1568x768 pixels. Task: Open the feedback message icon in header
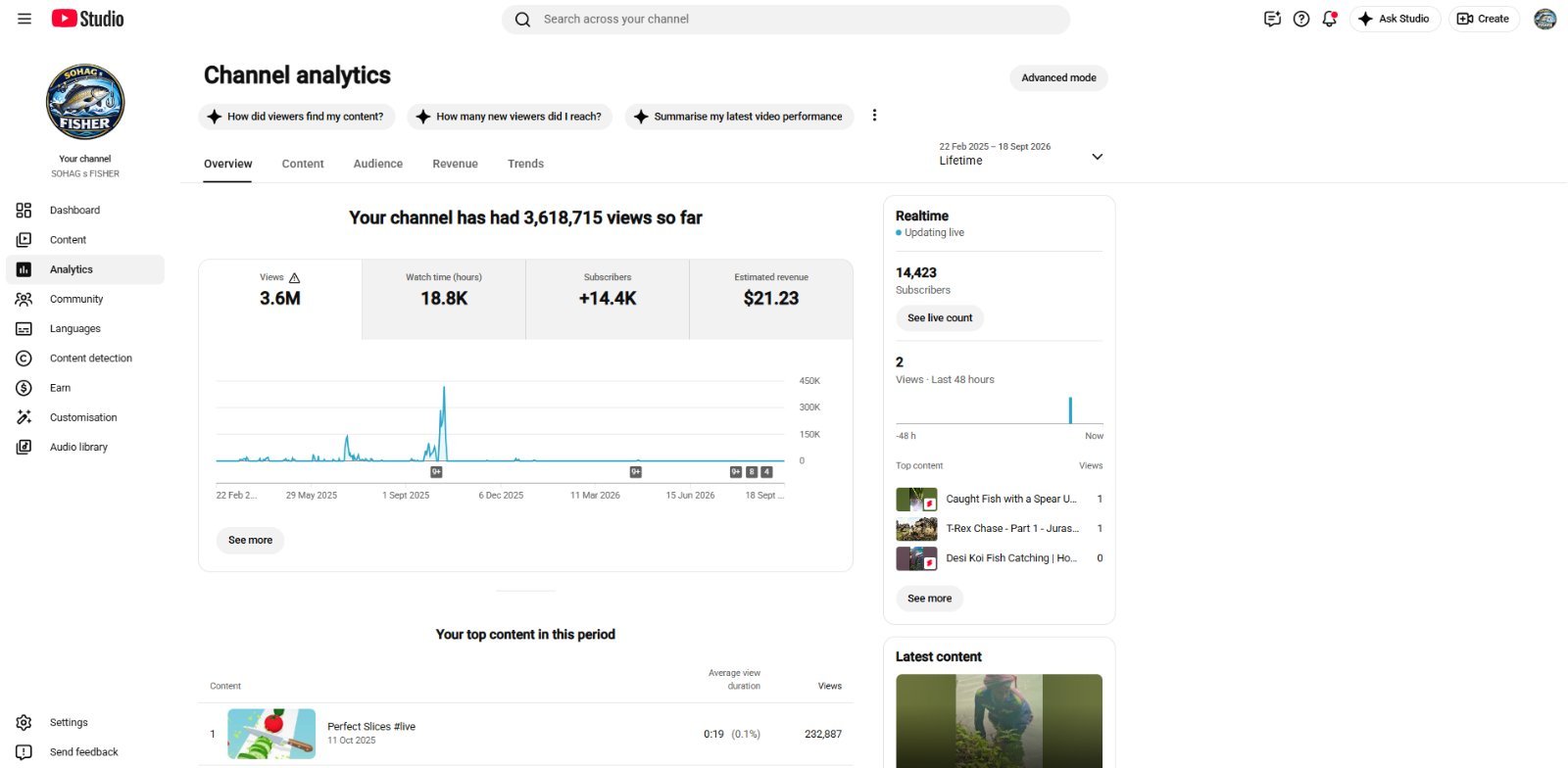pos(1272,19)
